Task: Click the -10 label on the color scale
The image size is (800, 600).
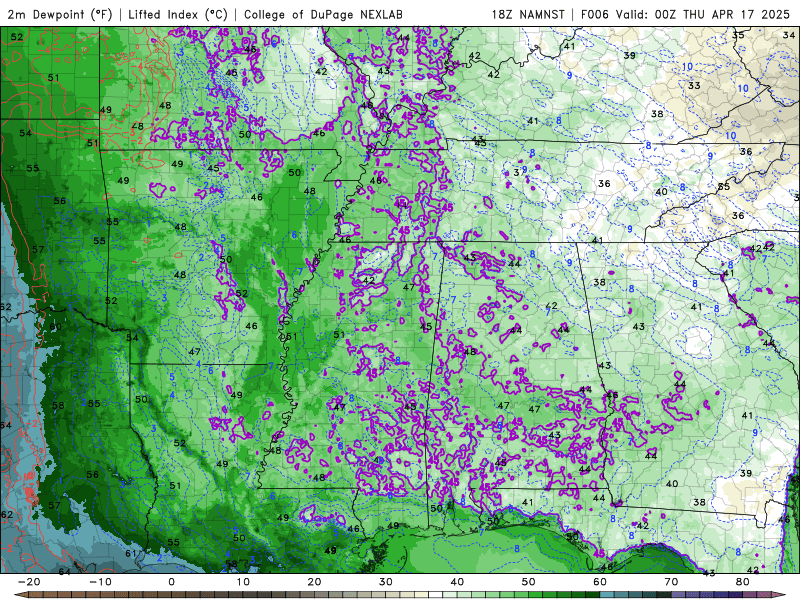Action: pos(100,582)
